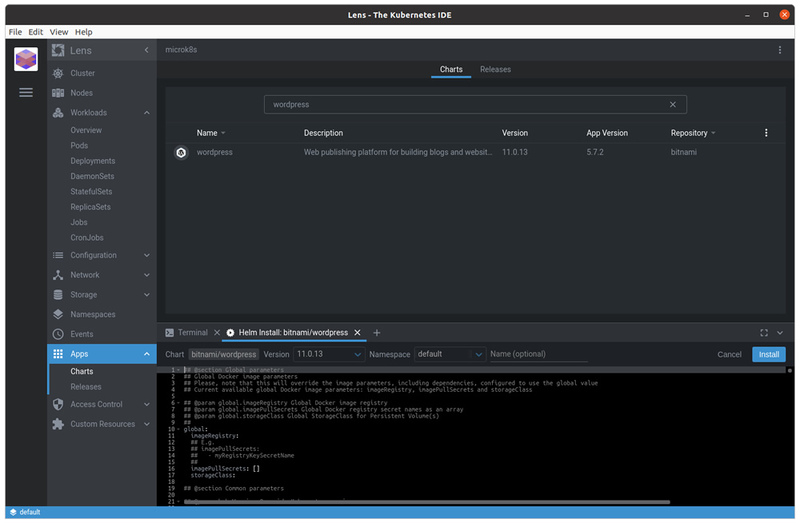Open Charts under Apps in sidebar
This screenshot has width=800, height=523.
click(82, 371)
